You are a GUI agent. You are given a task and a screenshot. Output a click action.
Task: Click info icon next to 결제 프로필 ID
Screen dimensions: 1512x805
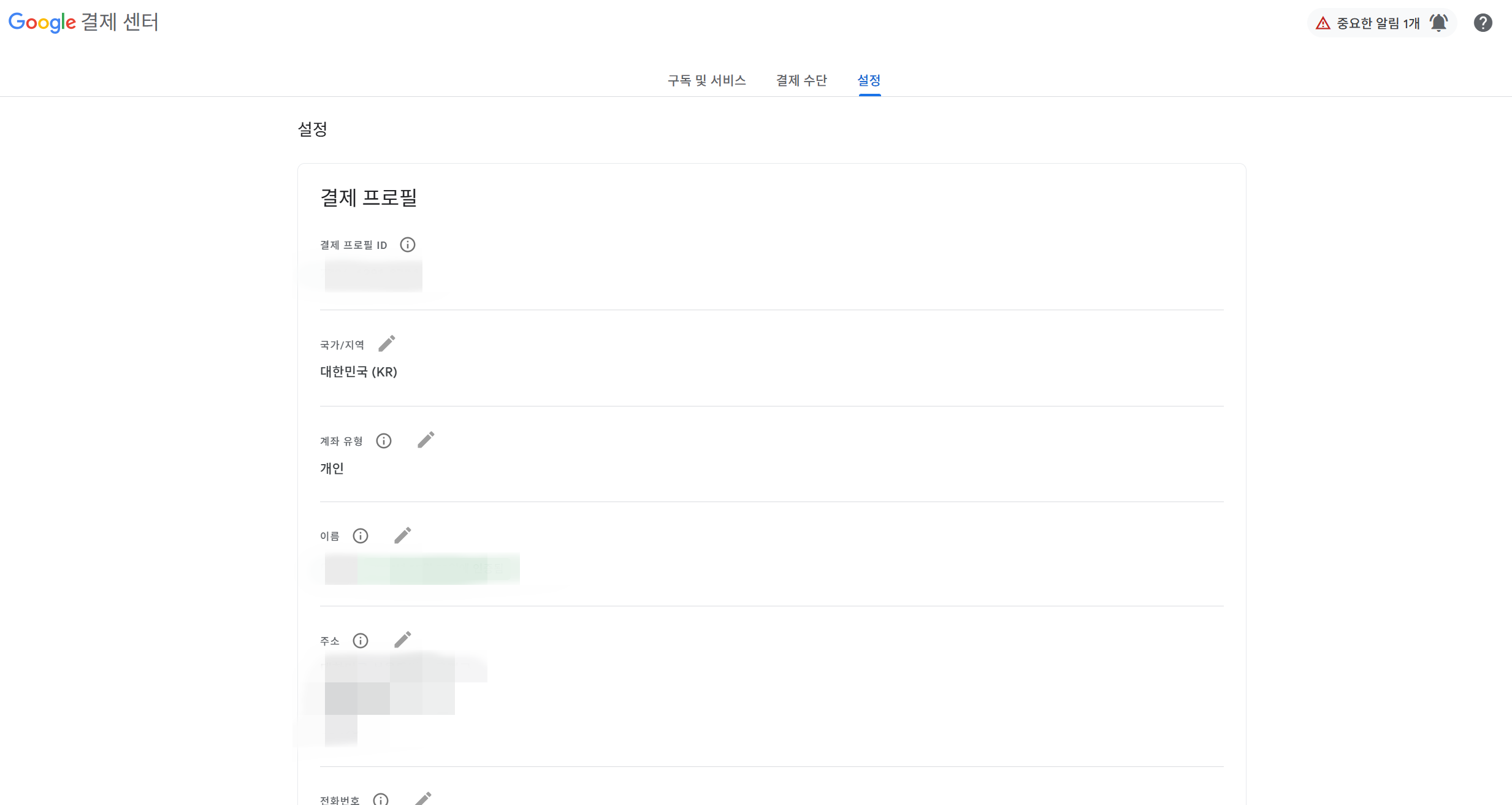click(x=408, y=245)
